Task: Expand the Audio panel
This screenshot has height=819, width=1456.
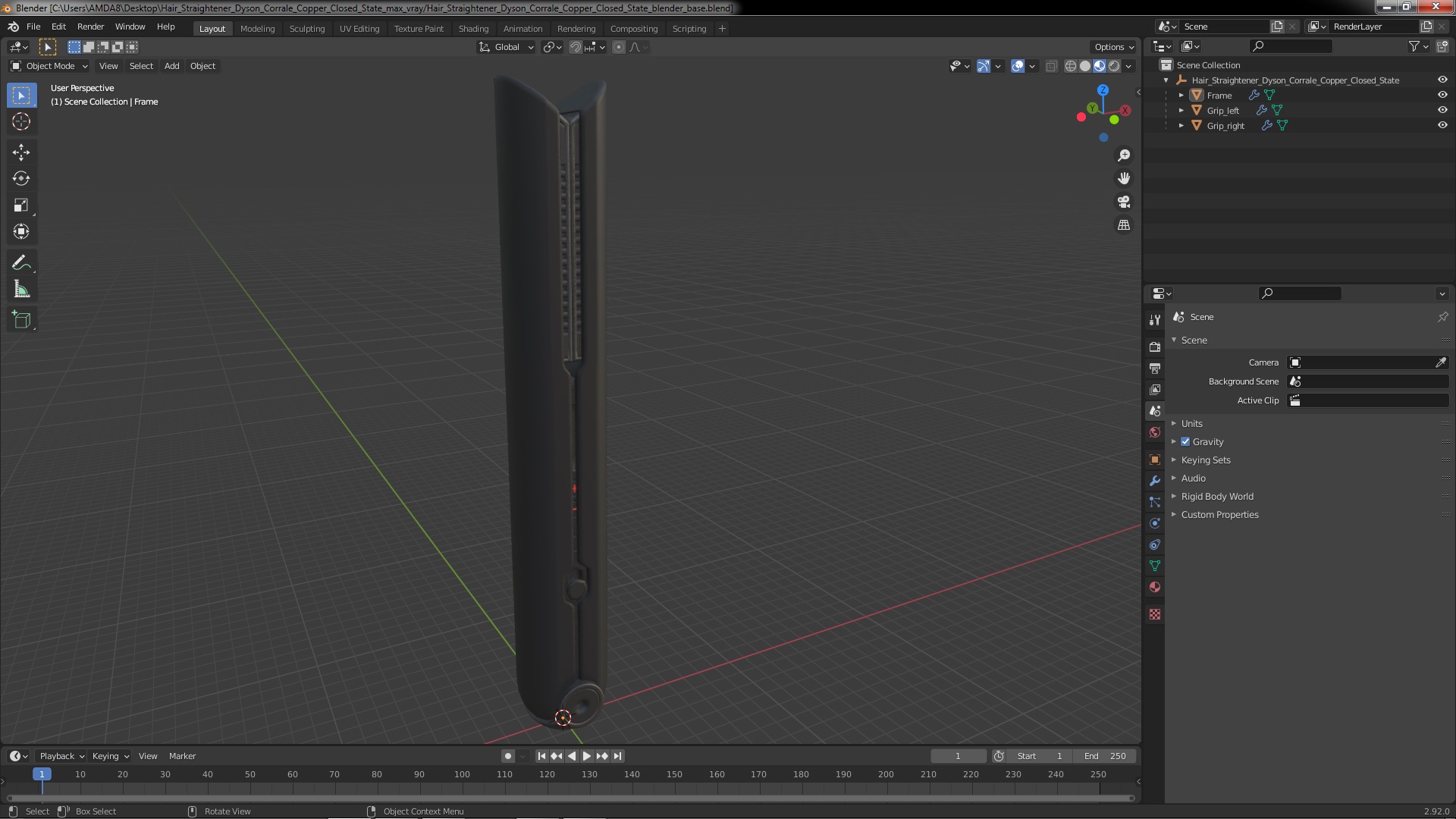Action: (1193, 479)
